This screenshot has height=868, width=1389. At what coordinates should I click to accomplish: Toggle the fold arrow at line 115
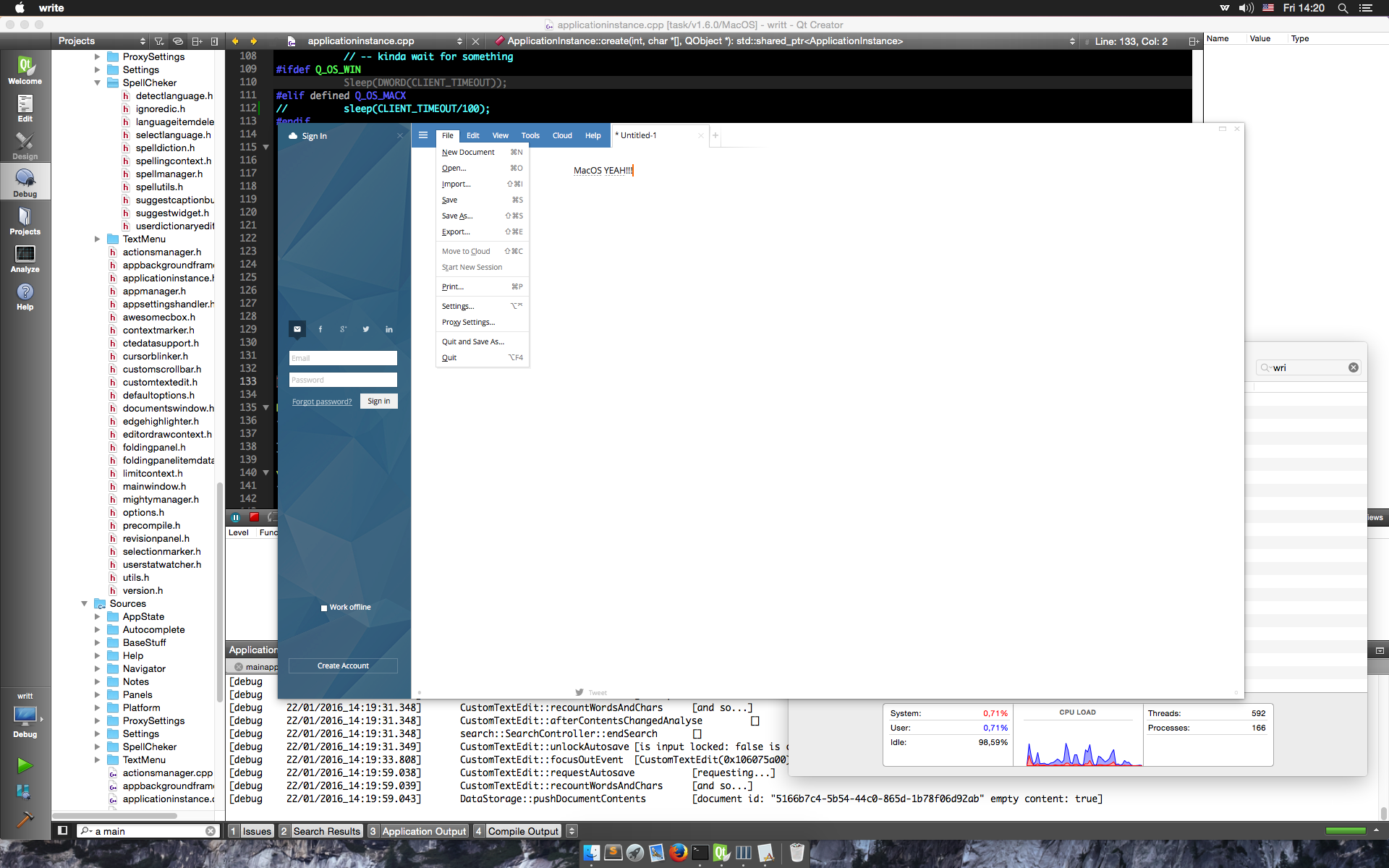[266, 147]
